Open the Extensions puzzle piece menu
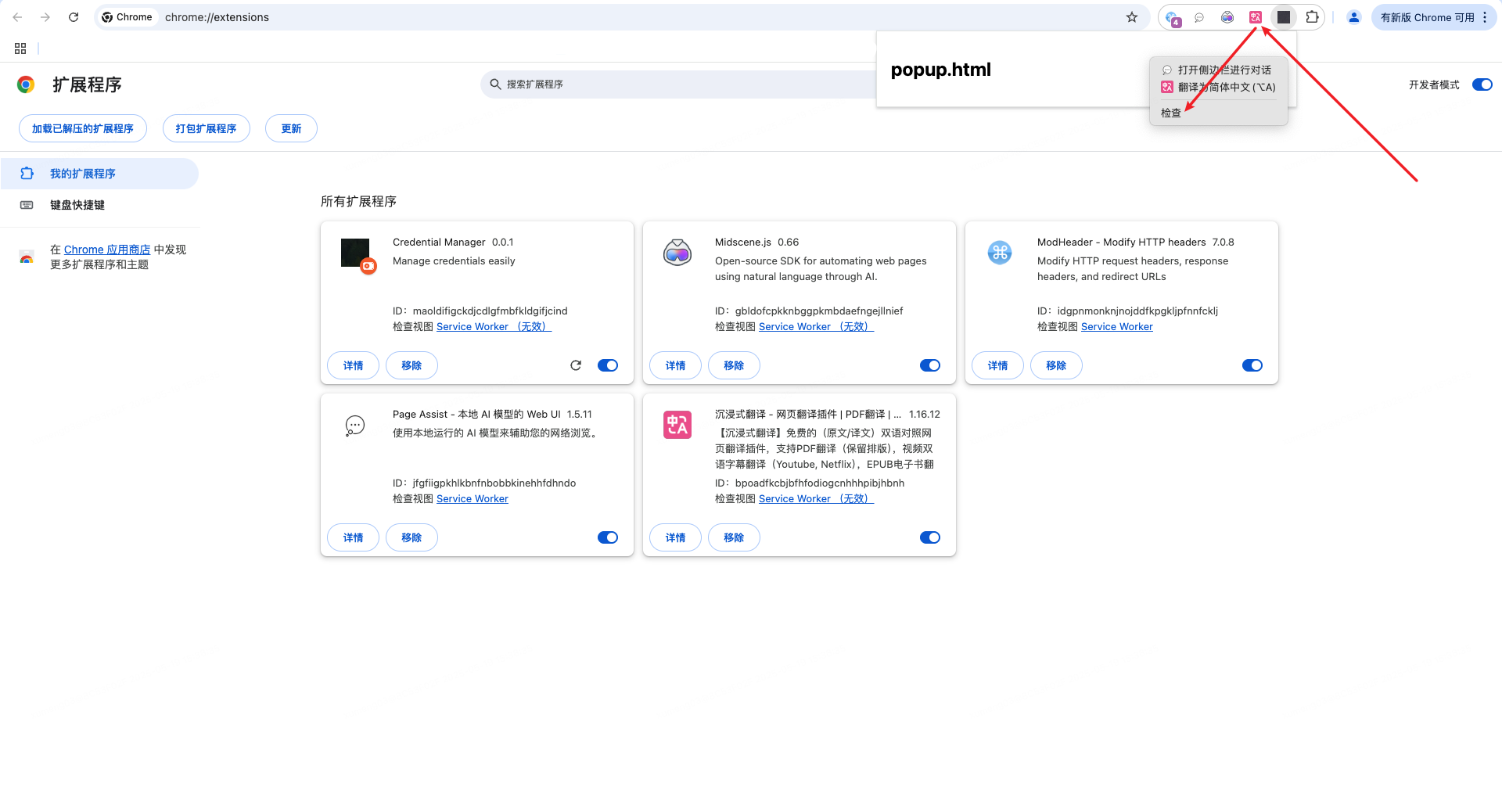Image resolution: width=1502 pixels, height=812 pixels. pos(1313,17)
